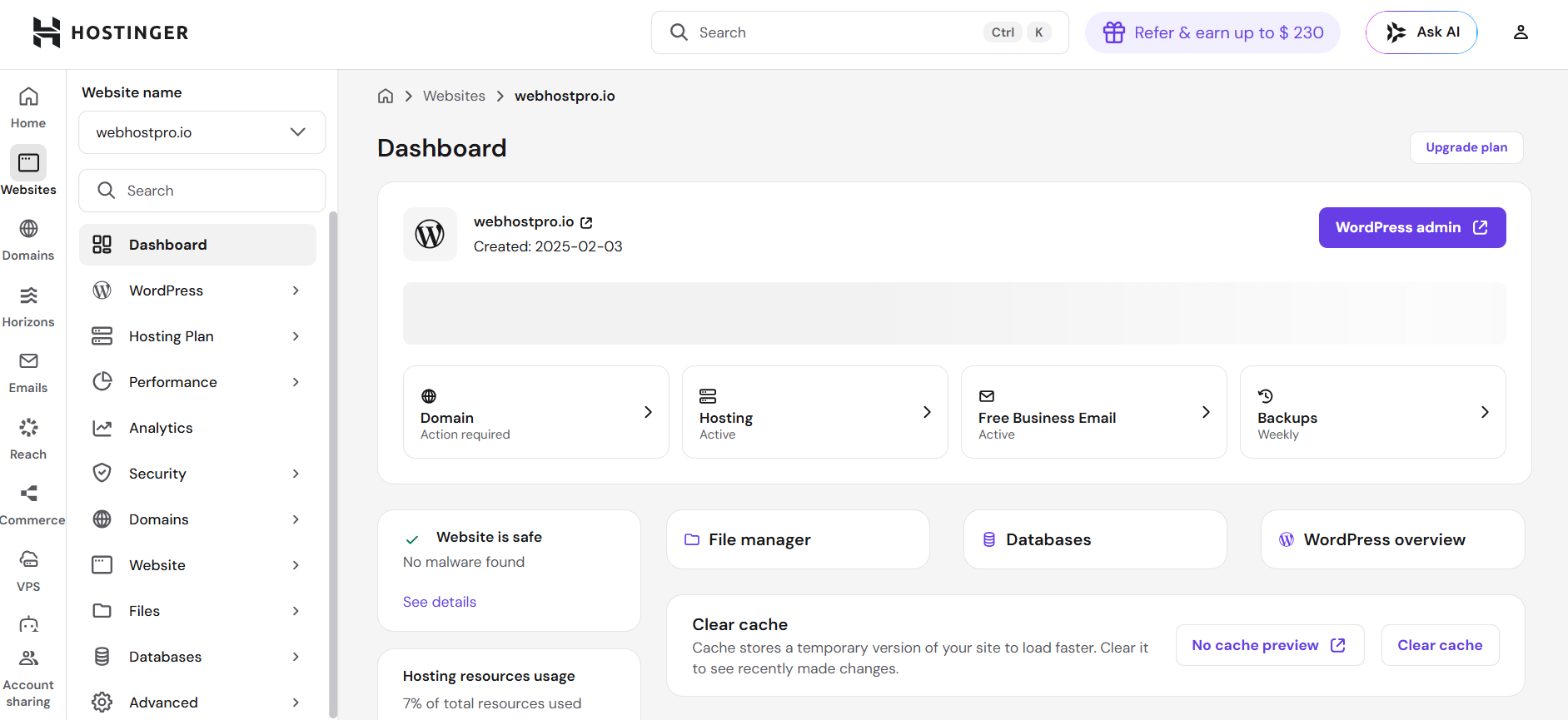Open the Domain Action required card
The image size is (1568, 720).
click(536, 412)
